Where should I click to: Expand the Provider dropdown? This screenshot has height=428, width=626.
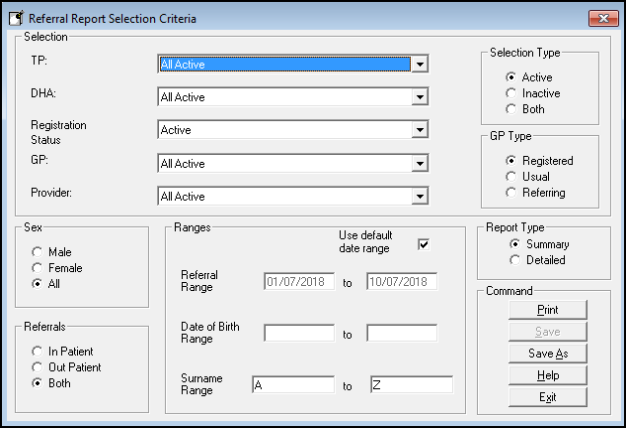click(420, 196)
